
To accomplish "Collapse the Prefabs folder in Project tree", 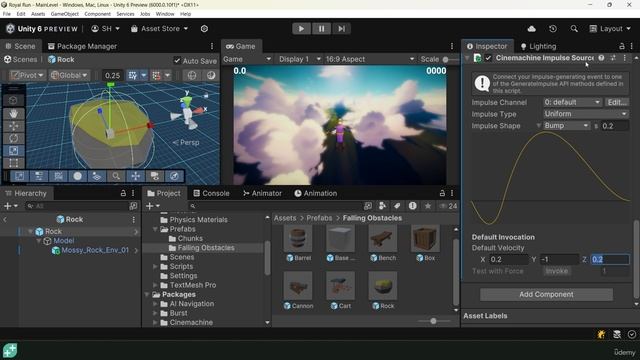I will (x=155, y=229).
